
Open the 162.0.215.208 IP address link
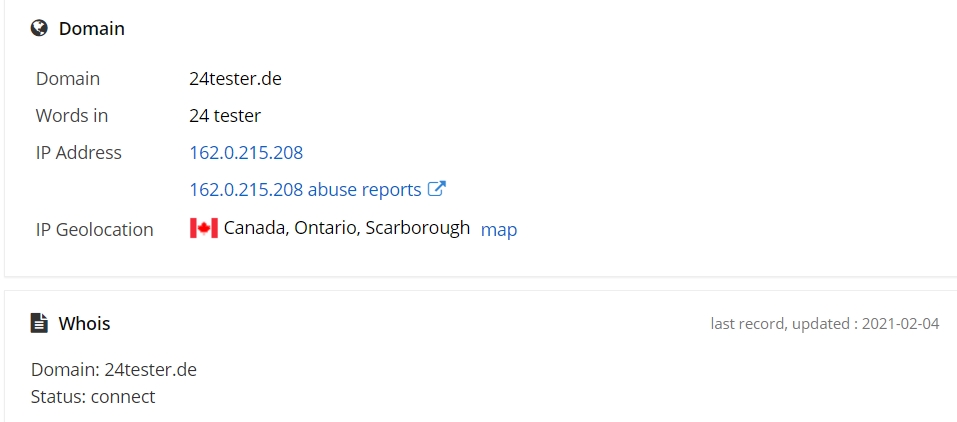[246, 152]
